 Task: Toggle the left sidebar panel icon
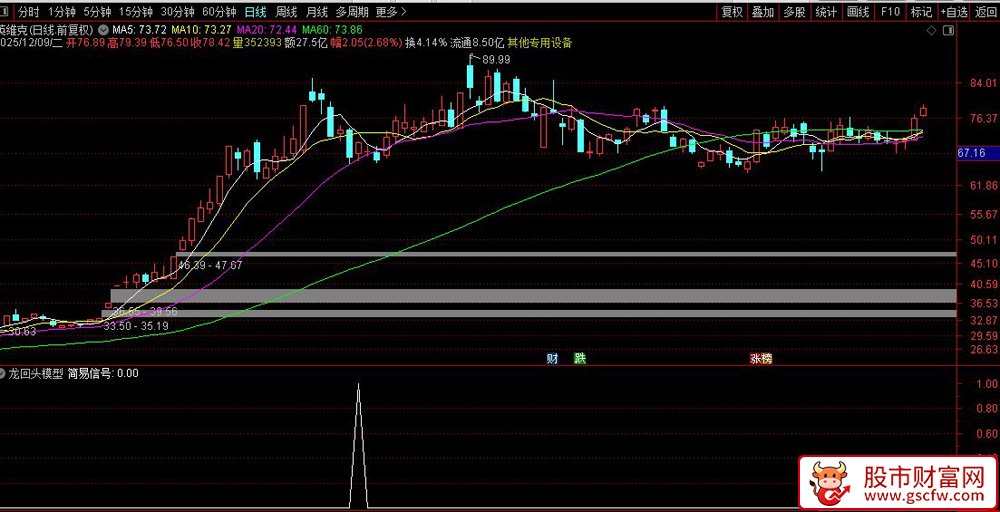[x=4, y=11]
